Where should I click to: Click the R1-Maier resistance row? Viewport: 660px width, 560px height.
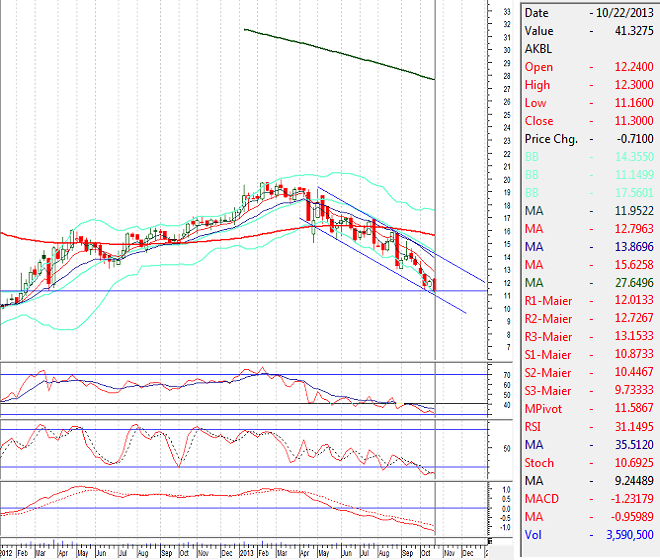click(590, 301)
